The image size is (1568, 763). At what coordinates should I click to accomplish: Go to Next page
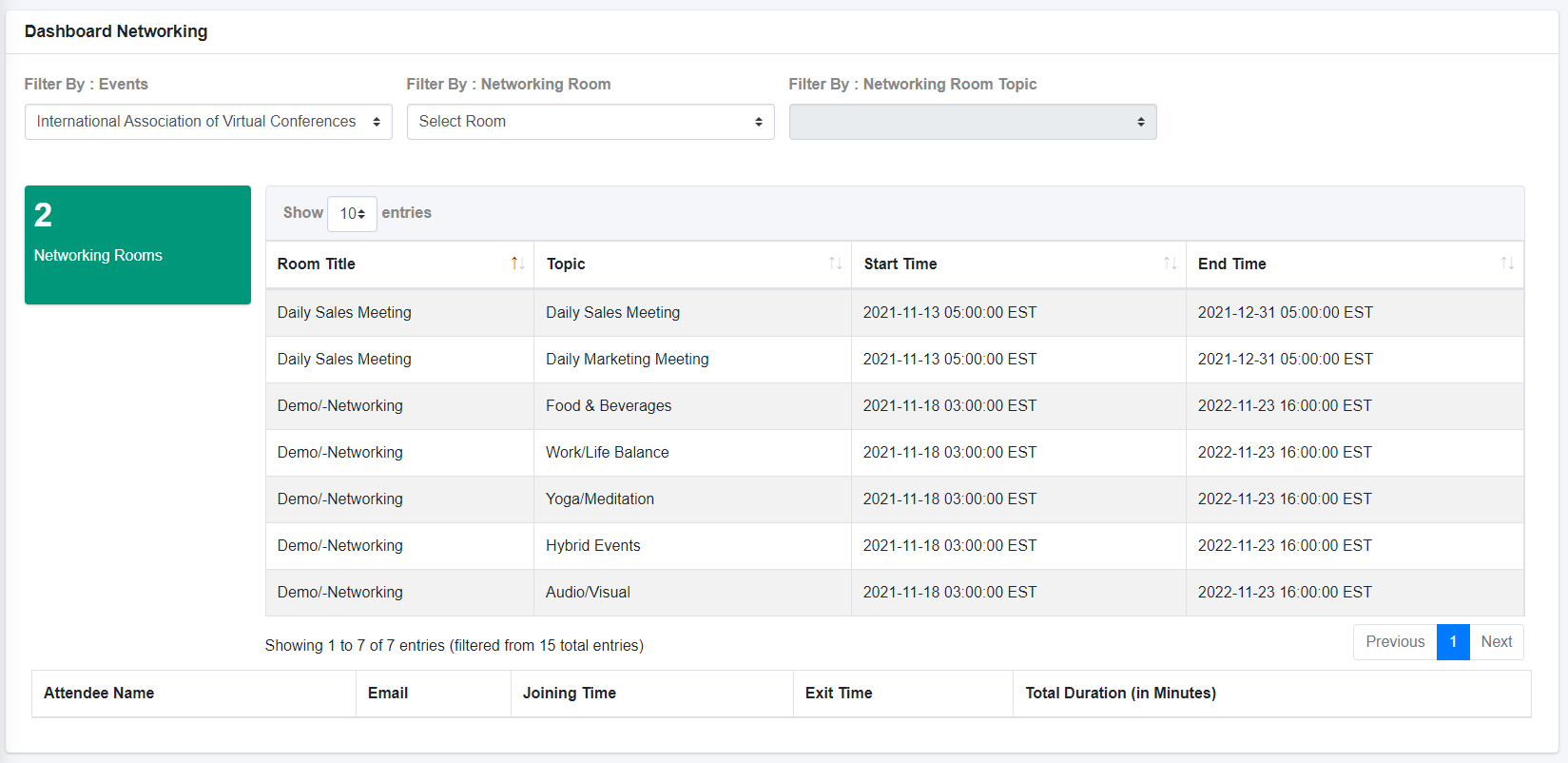point(1497,642)
